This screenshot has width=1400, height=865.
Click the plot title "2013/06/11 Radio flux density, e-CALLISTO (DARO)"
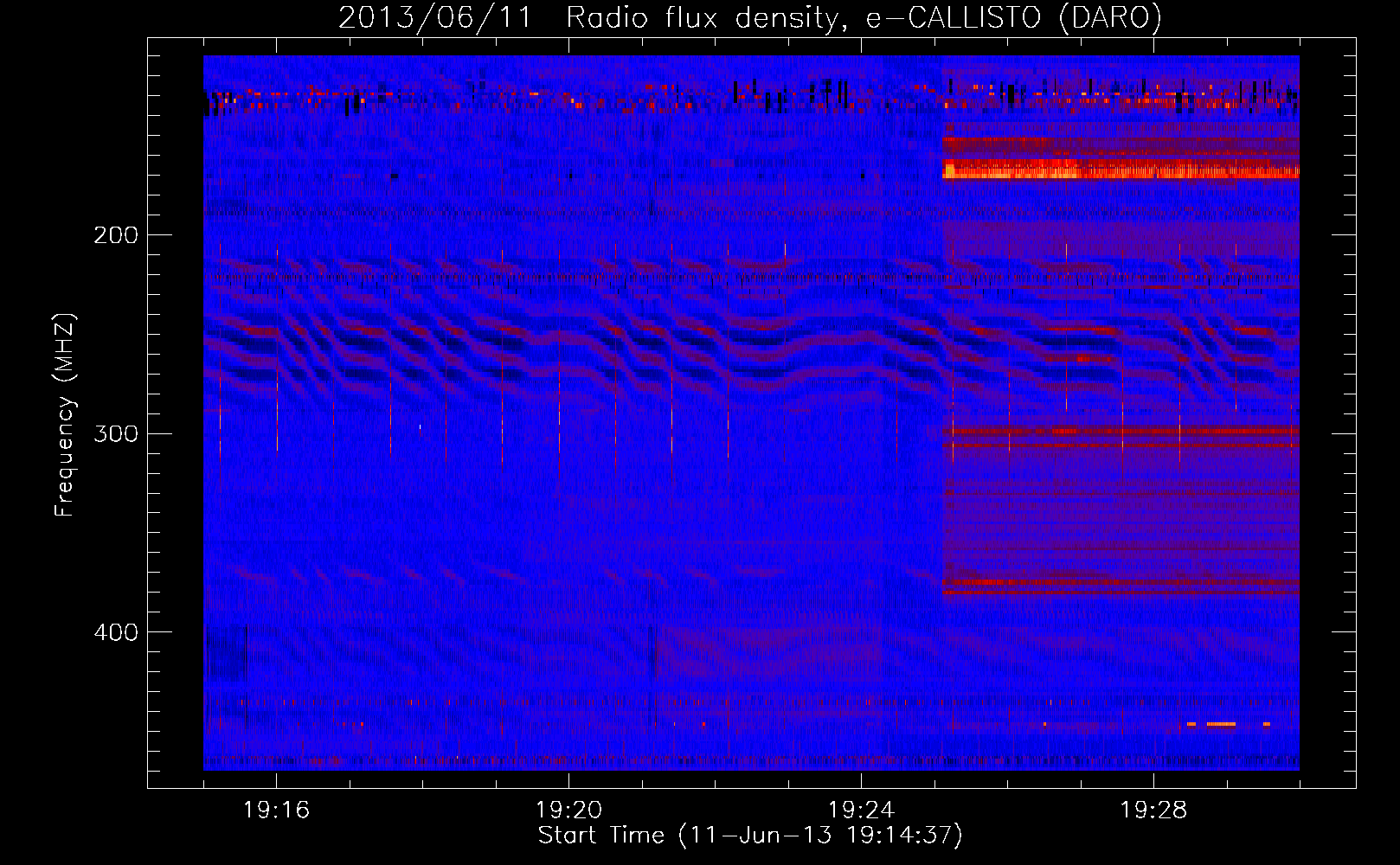pyautogui.click(x=750, y=17)
